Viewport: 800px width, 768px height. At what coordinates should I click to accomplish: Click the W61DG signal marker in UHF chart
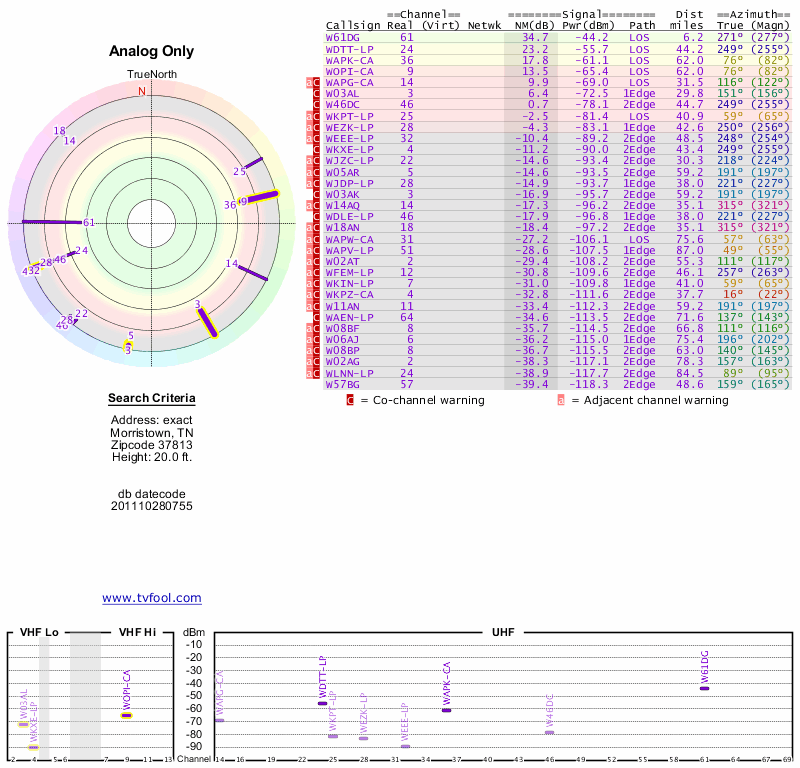click(704, 688)
